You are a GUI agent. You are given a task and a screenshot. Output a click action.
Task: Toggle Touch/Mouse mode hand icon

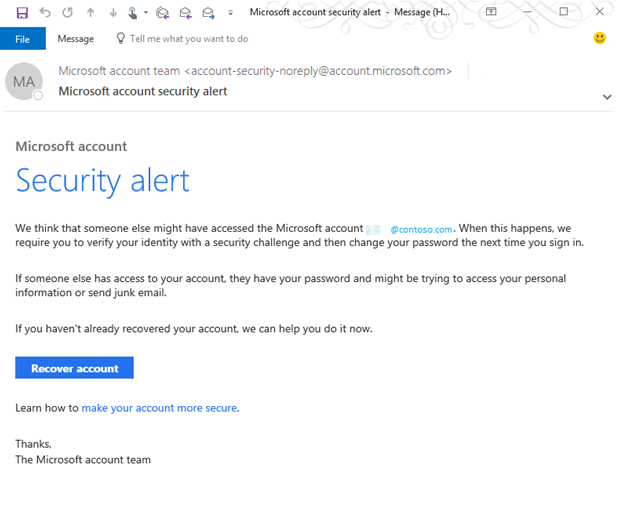132,12
